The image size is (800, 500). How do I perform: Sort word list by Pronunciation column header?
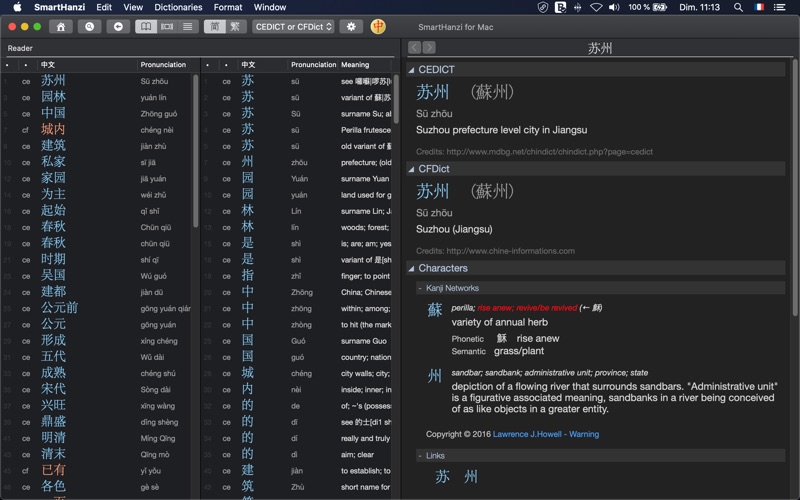163,65
